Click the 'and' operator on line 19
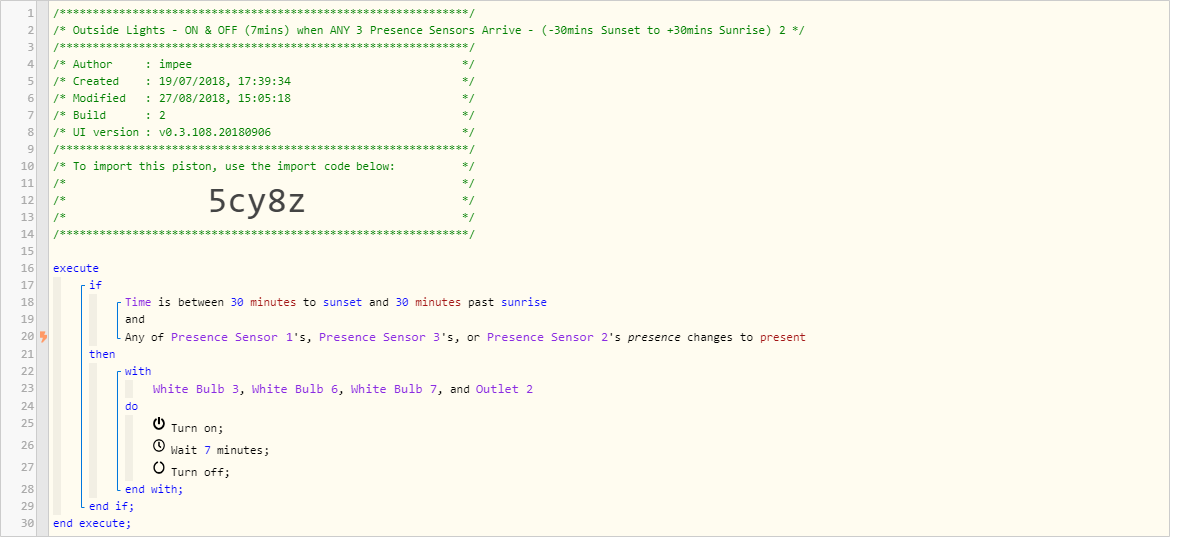Image resolution: width=1178 pixels, height=541 pixels. click(x=135, y=320)
